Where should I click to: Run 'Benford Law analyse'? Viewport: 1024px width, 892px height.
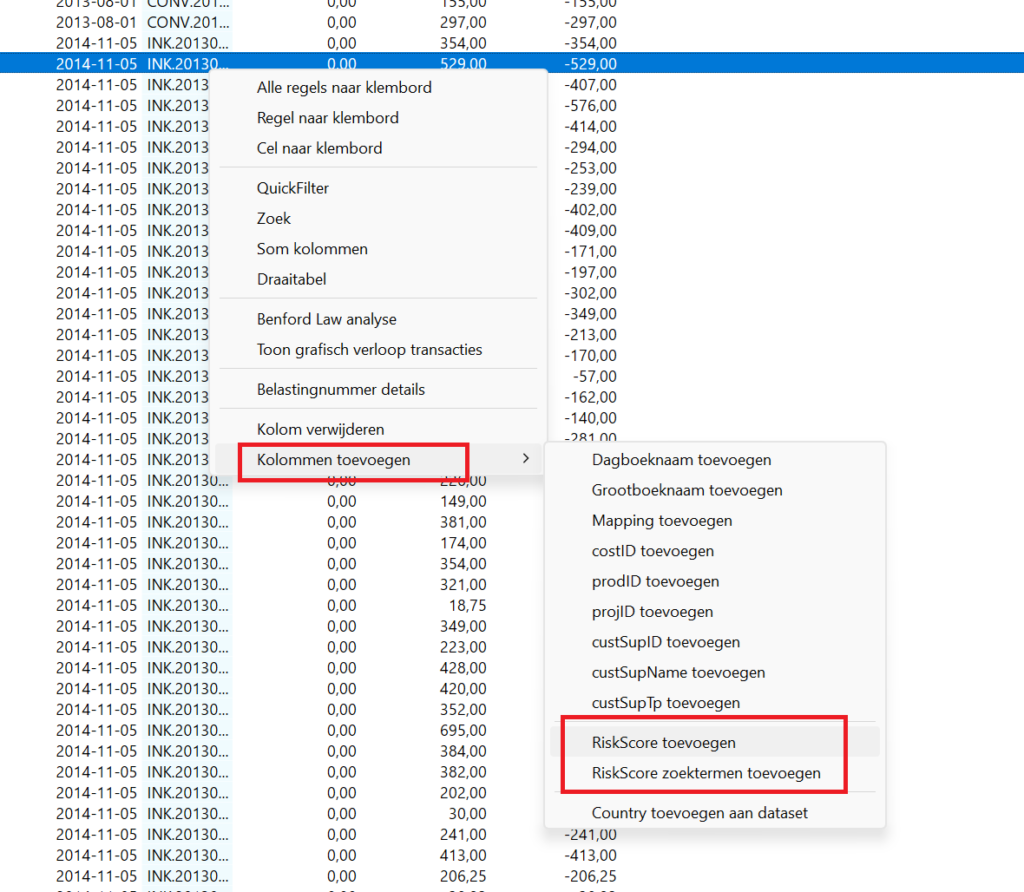(x=327, y=319)
